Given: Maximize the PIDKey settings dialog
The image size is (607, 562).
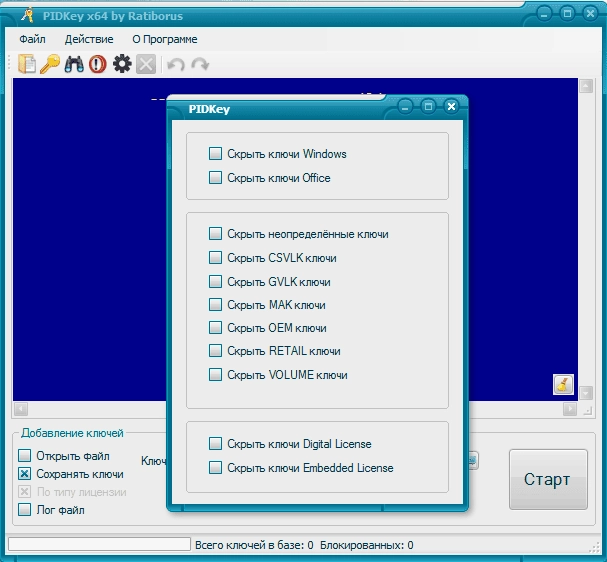Looking at the screenshot, I should pyautogui.click(x=428, y=106).
